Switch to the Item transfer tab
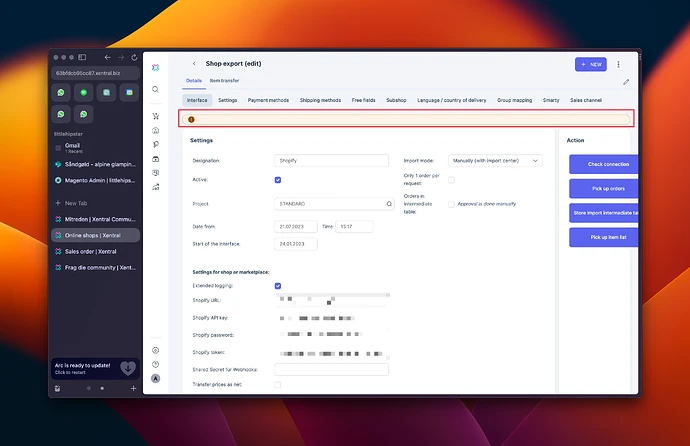The width and height of the screenshot is (690, 446). pyautogui.click(x=224, y=80)
